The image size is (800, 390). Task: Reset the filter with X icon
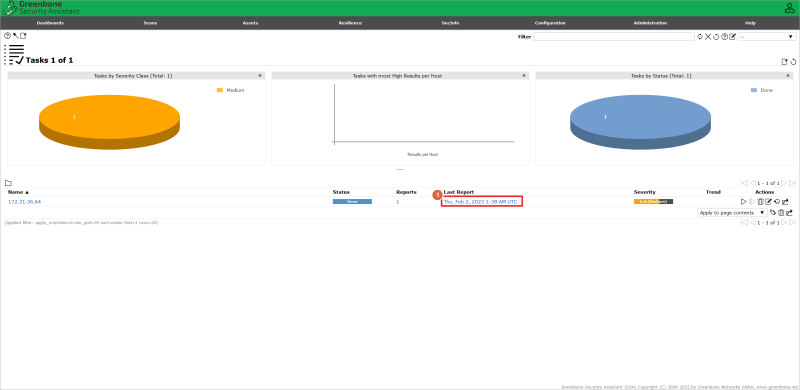[708, 37]
